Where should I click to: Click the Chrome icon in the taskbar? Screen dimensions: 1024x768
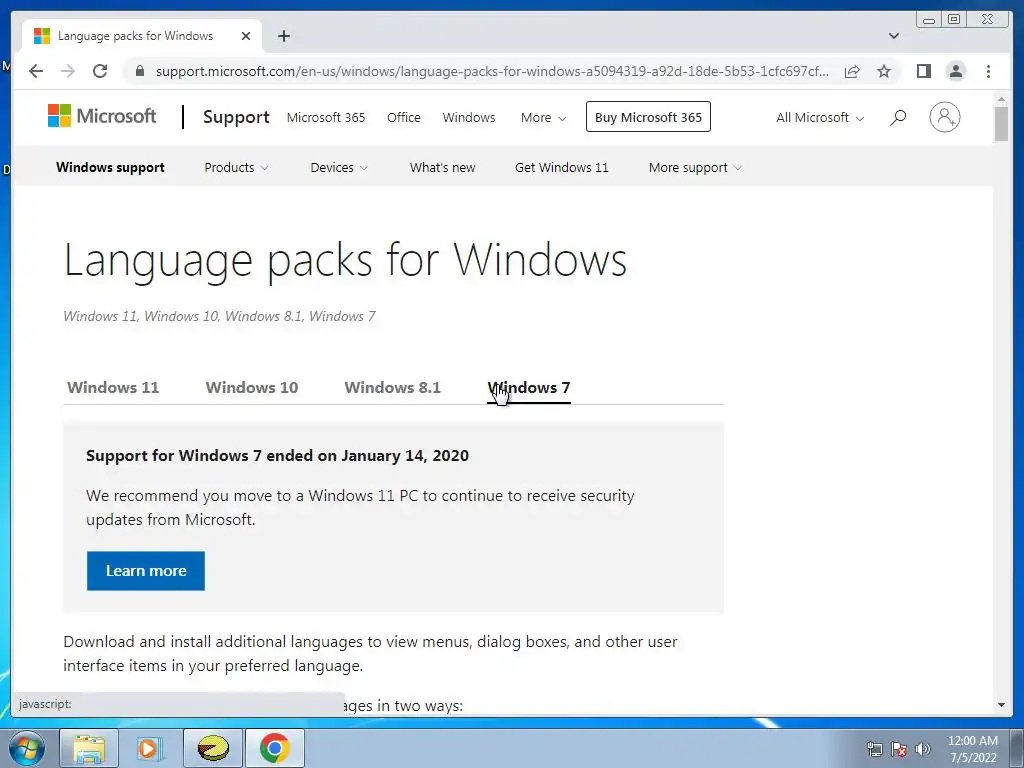coord(275,748)
